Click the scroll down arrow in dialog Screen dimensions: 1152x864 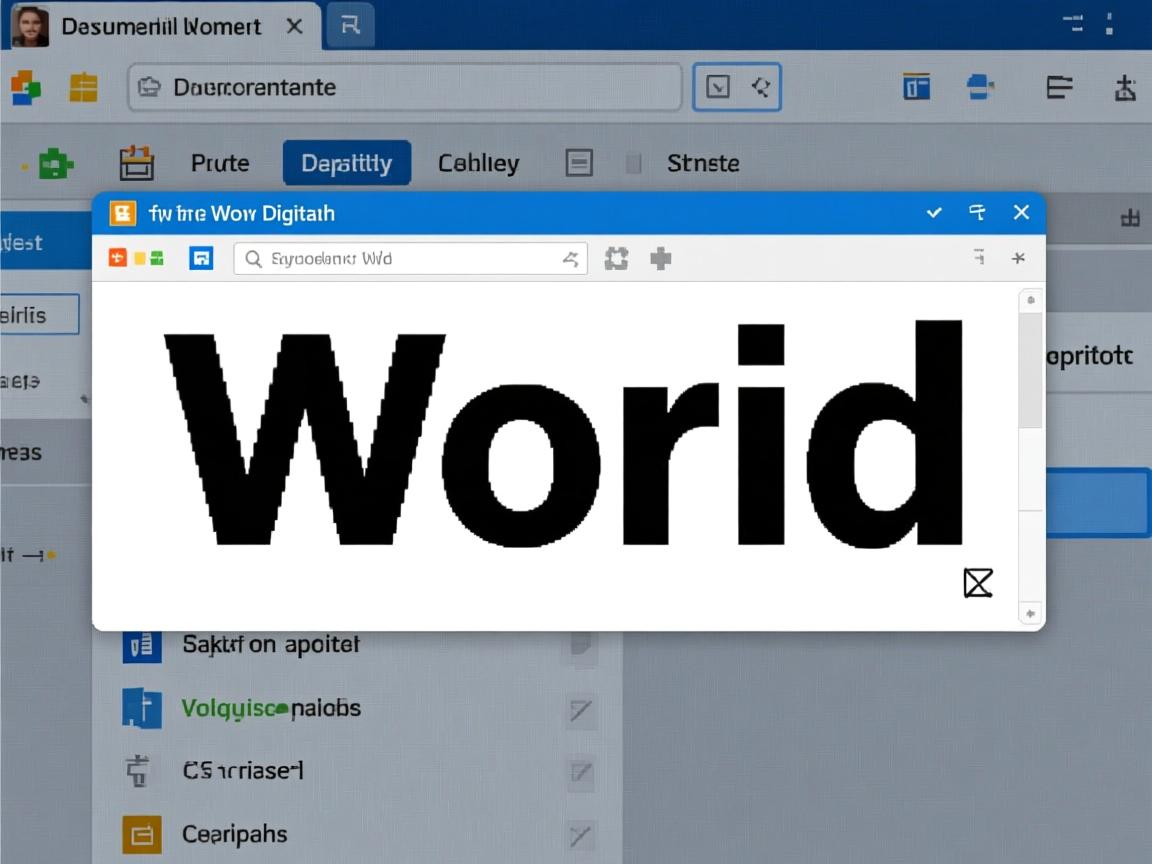tap(1030, 613)
